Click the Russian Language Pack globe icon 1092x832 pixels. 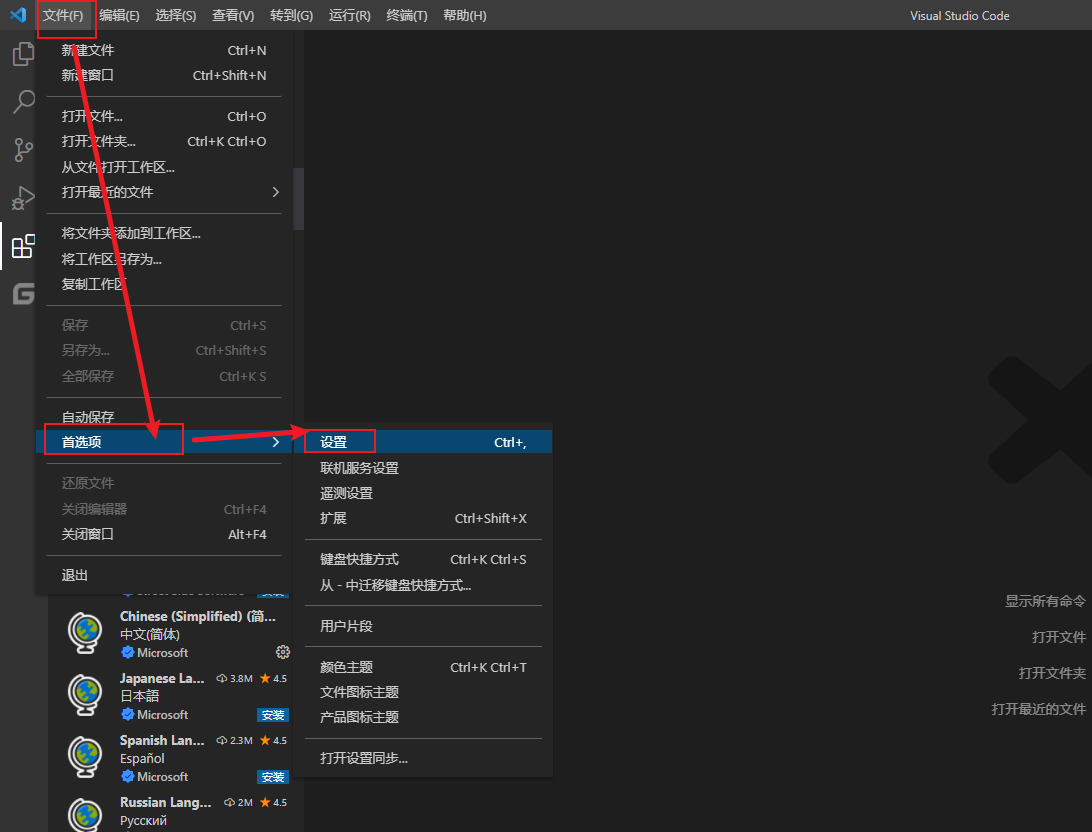tap(86, 815)
